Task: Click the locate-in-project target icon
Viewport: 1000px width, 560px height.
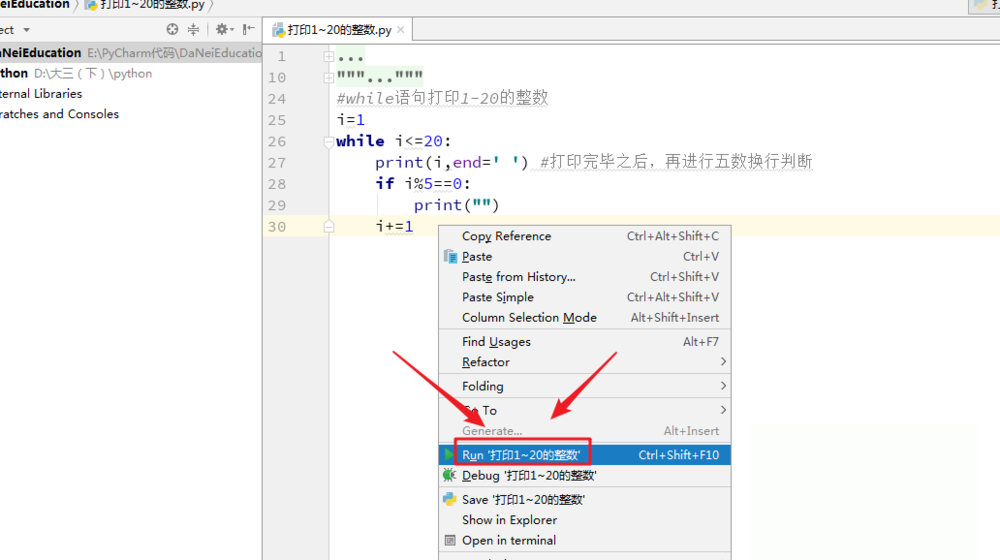Action: coord(172,29)
